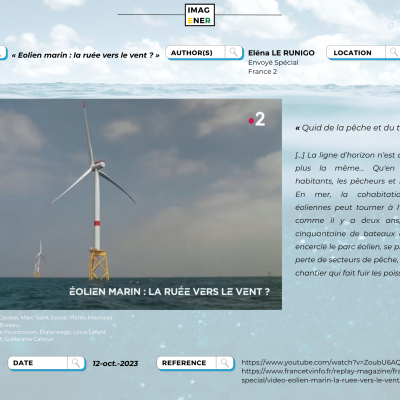This screenshot has height=400, width=400.
Task: Click the date value 12-oct.-2023
Action: (115, 363)
